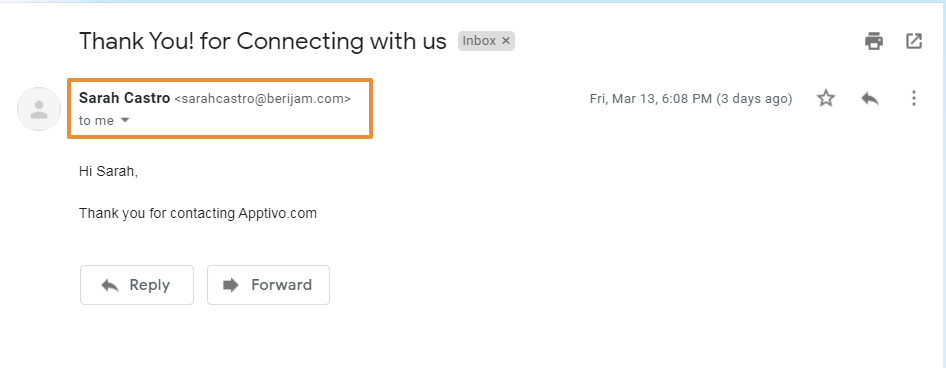Star this message from Sarah Castro
The height and width of the screenshot is (368, 946).
pos(825,98)
